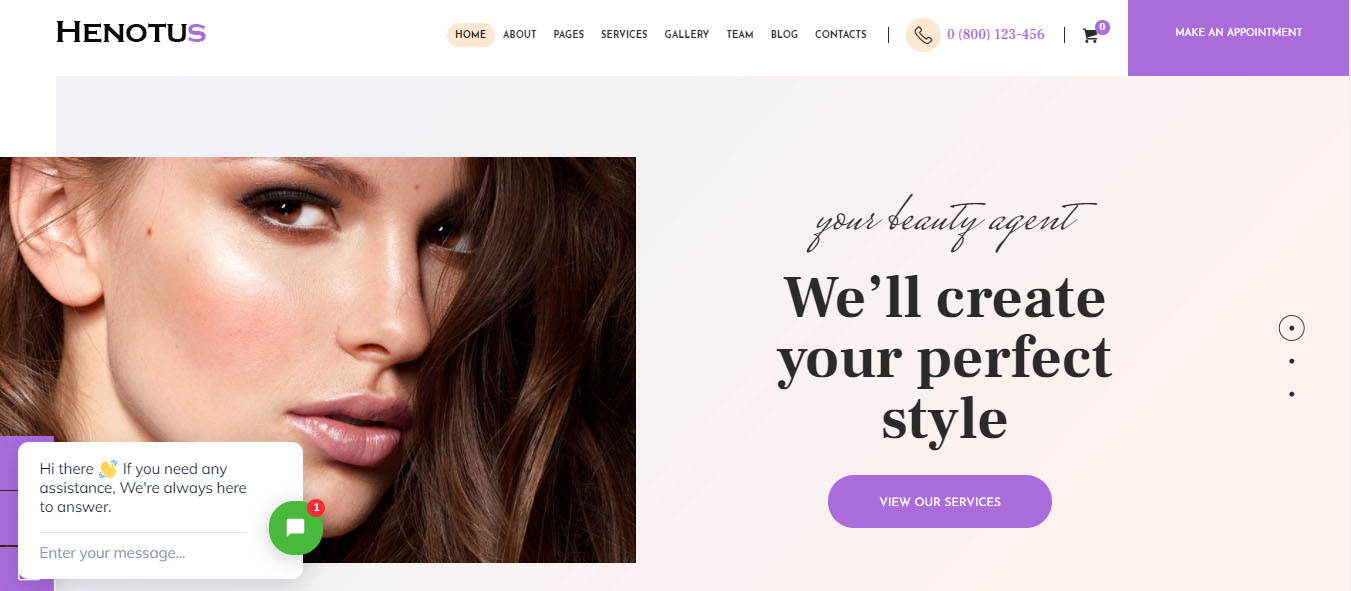Navigate to the Team page
Screen dimensions: 1351x591
(x=740, y=35)
